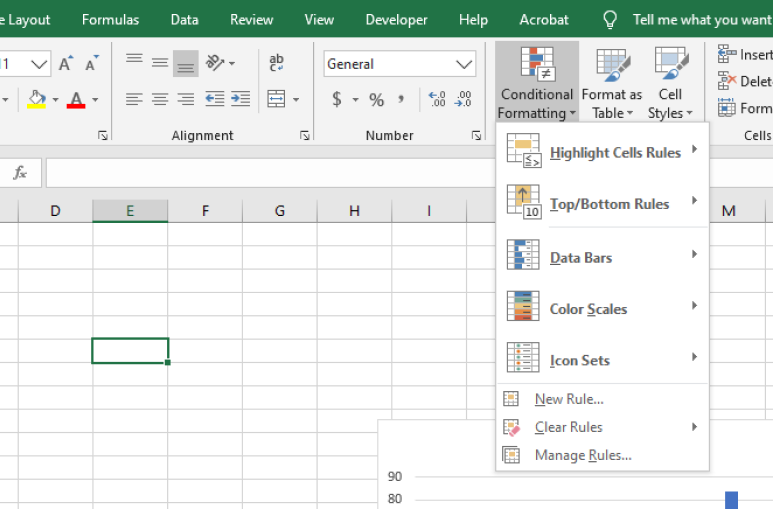Toggle Wrap Text button

click(276, 63)
